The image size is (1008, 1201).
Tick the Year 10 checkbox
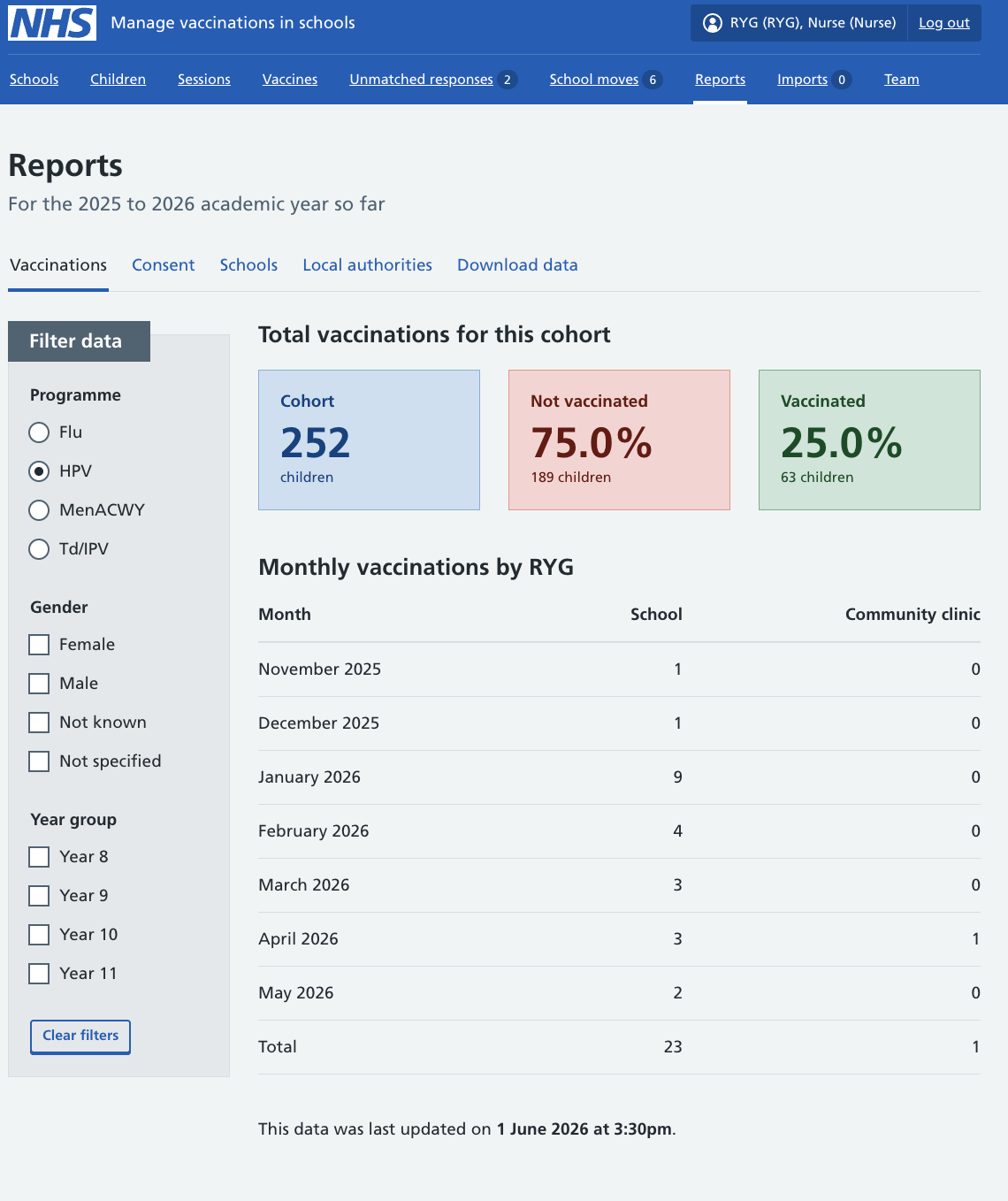[x=39, y=935]
